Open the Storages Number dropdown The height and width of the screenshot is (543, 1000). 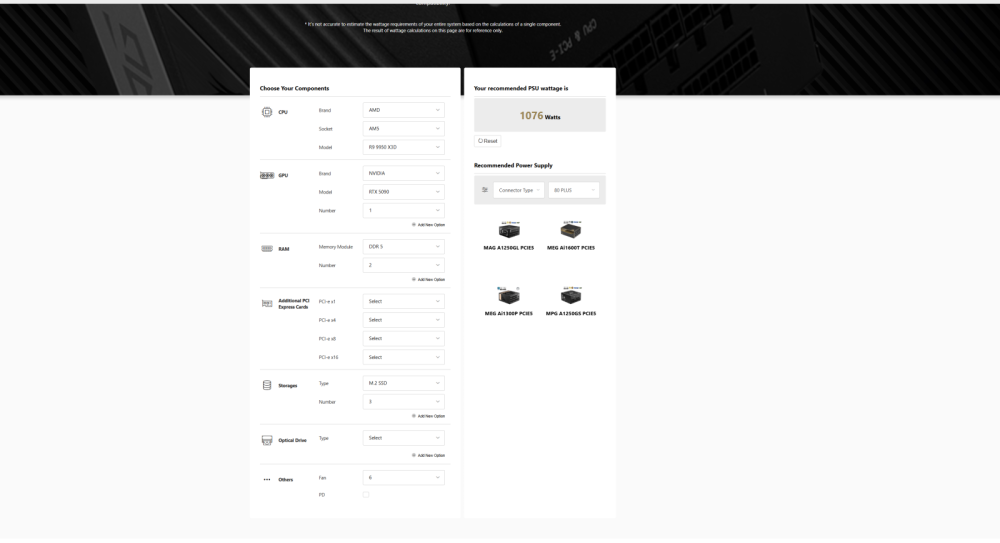[x=403, y=402]
